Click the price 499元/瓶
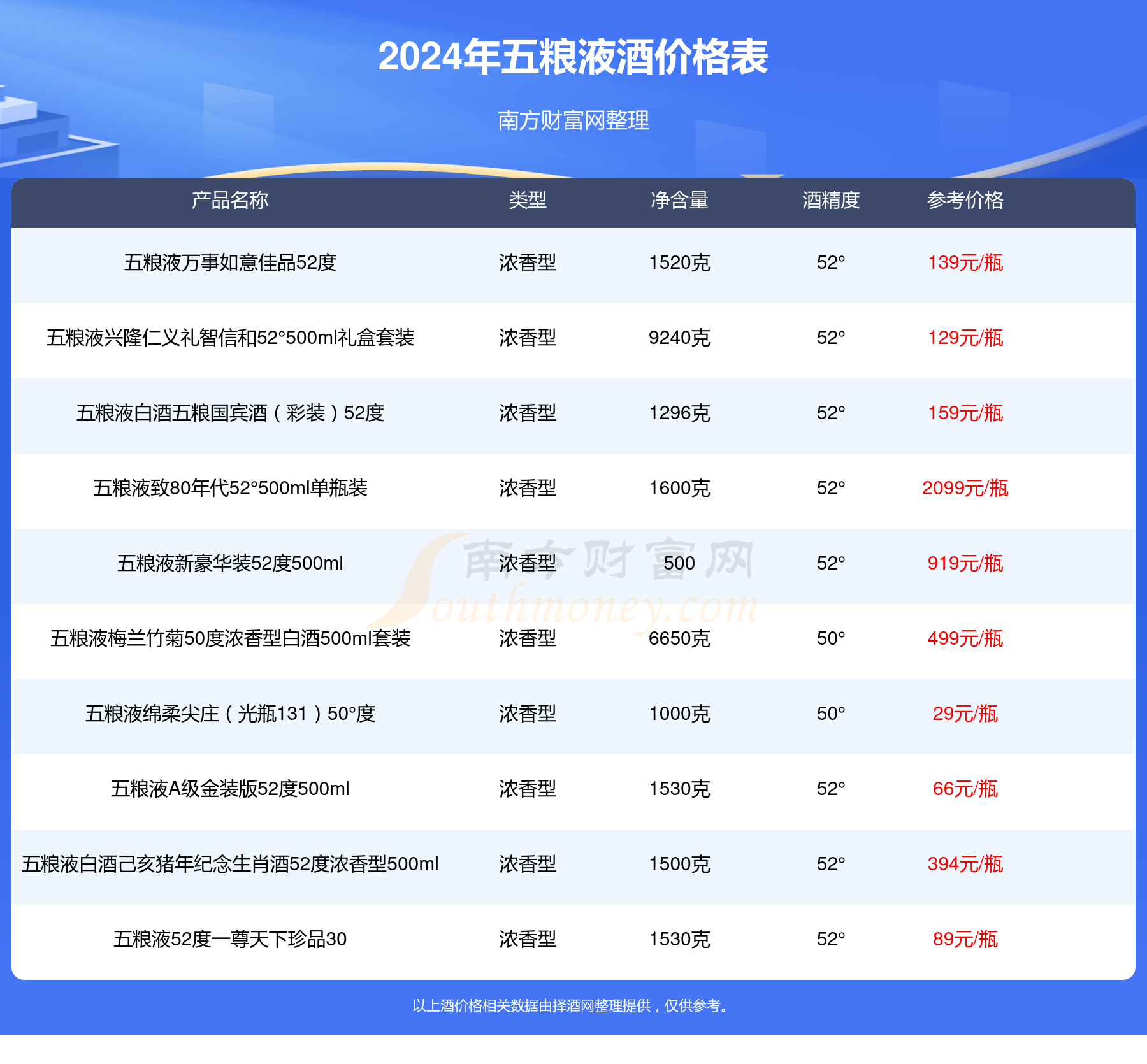Image resolution: width=1147 pixels, height=1064 pixels. point(965,638)
